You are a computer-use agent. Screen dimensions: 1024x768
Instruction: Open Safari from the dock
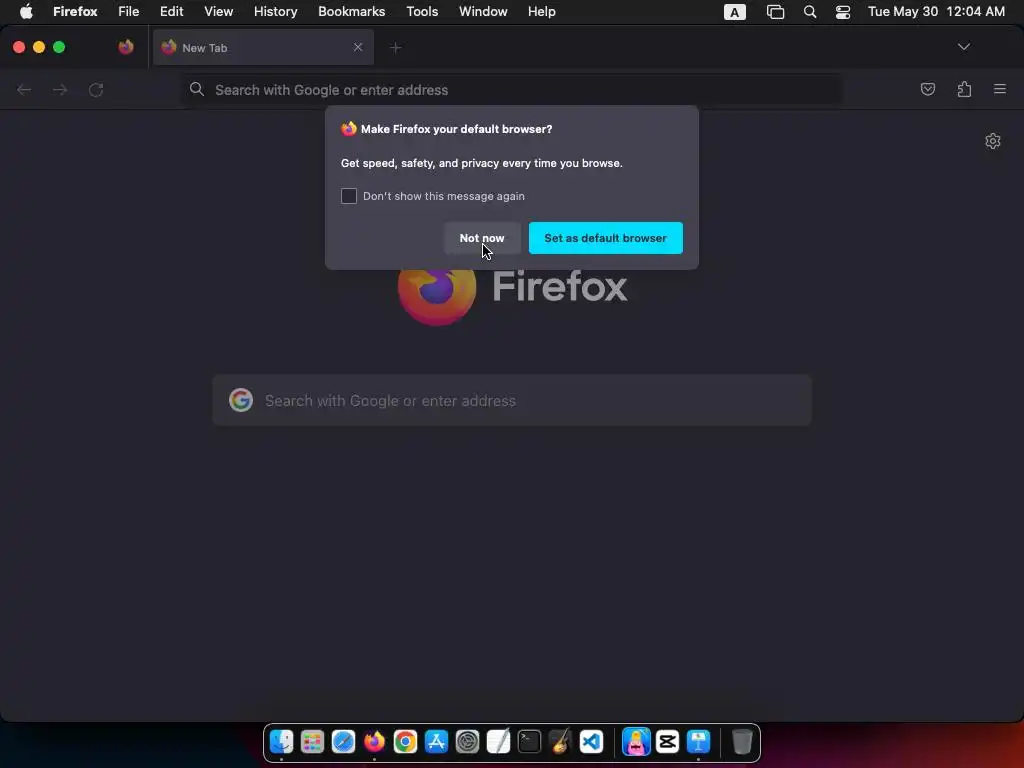pyautogui.click(x=343, y=742)
